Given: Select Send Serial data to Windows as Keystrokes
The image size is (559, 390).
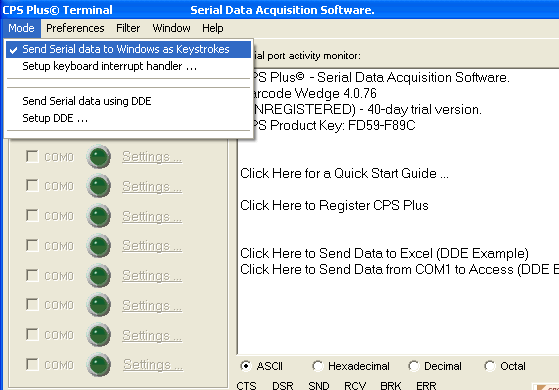Looking at the screenshot, I should [128, 49].
